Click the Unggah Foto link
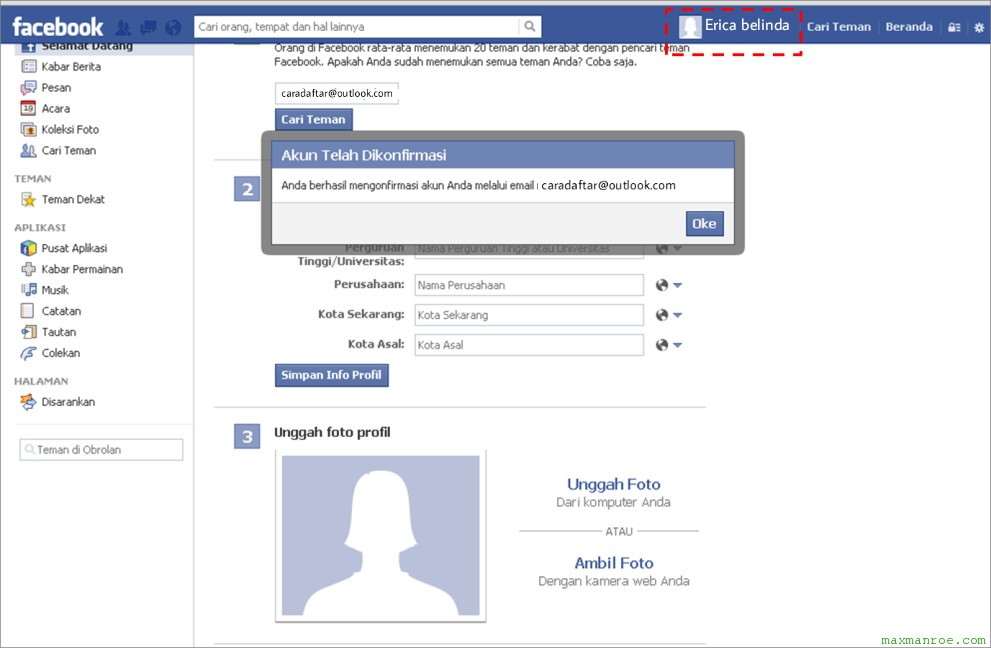 [x=613, y=484]
